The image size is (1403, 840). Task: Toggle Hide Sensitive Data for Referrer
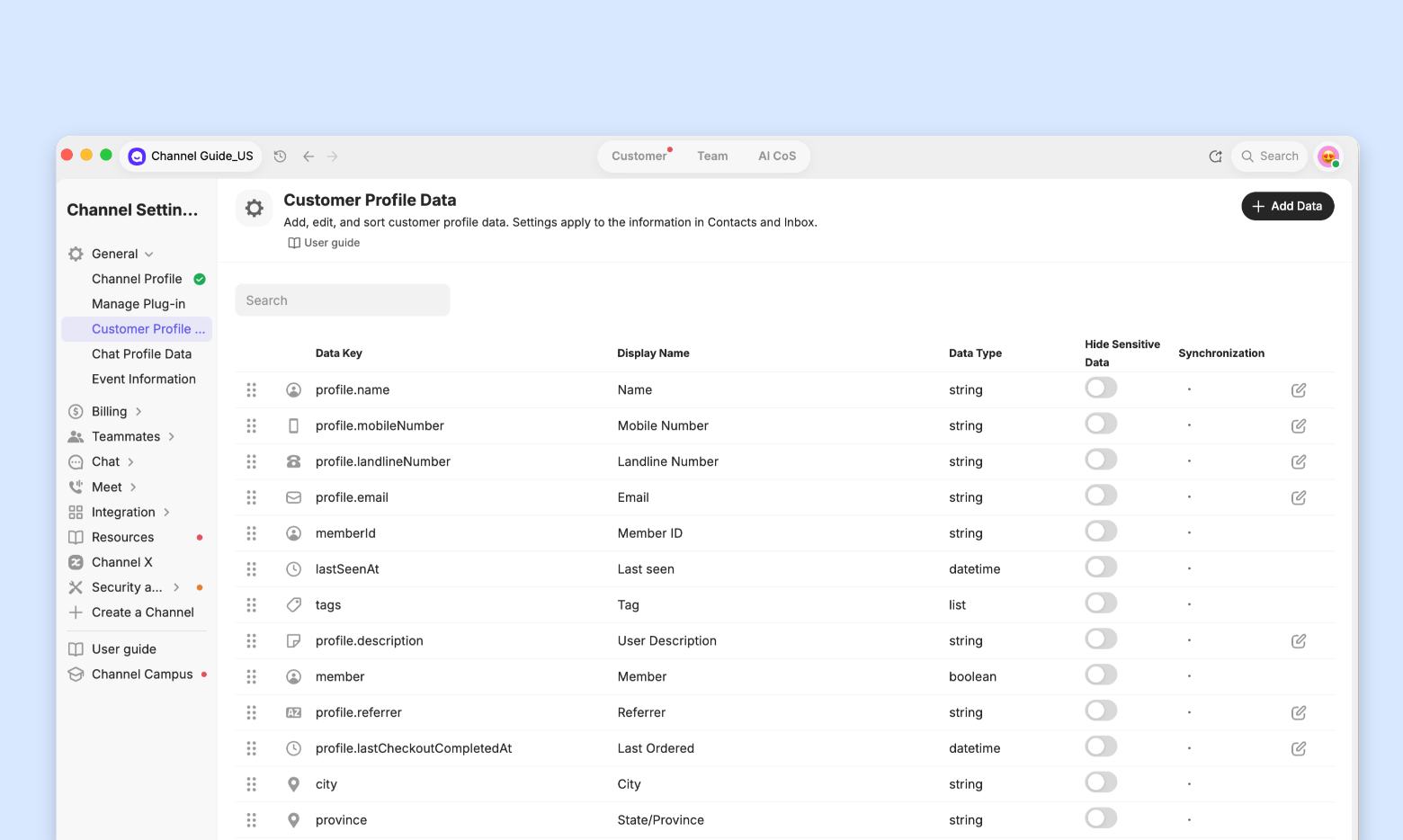1101,710
